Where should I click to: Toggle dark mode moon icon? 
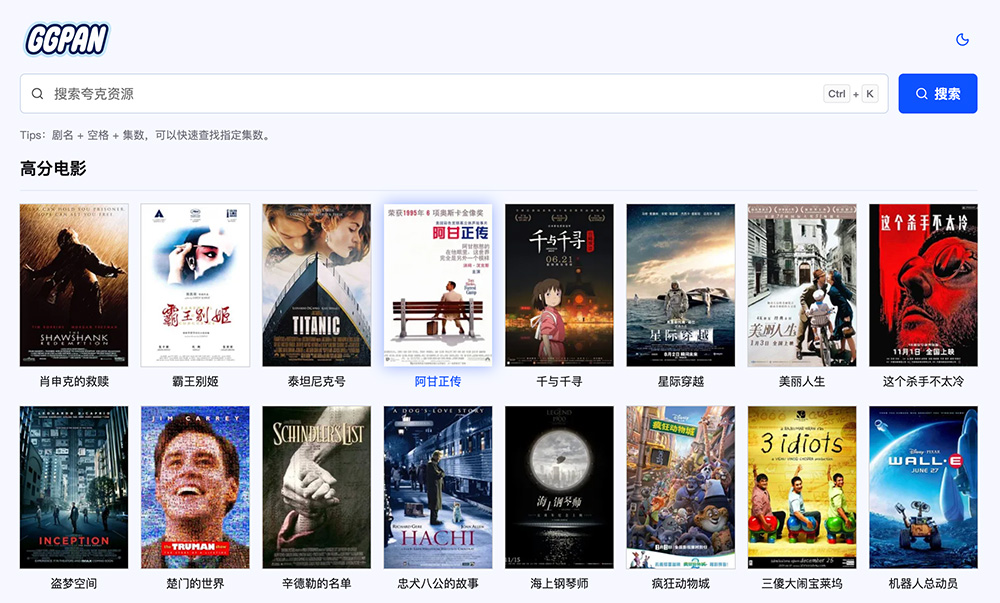coord(962,40)
